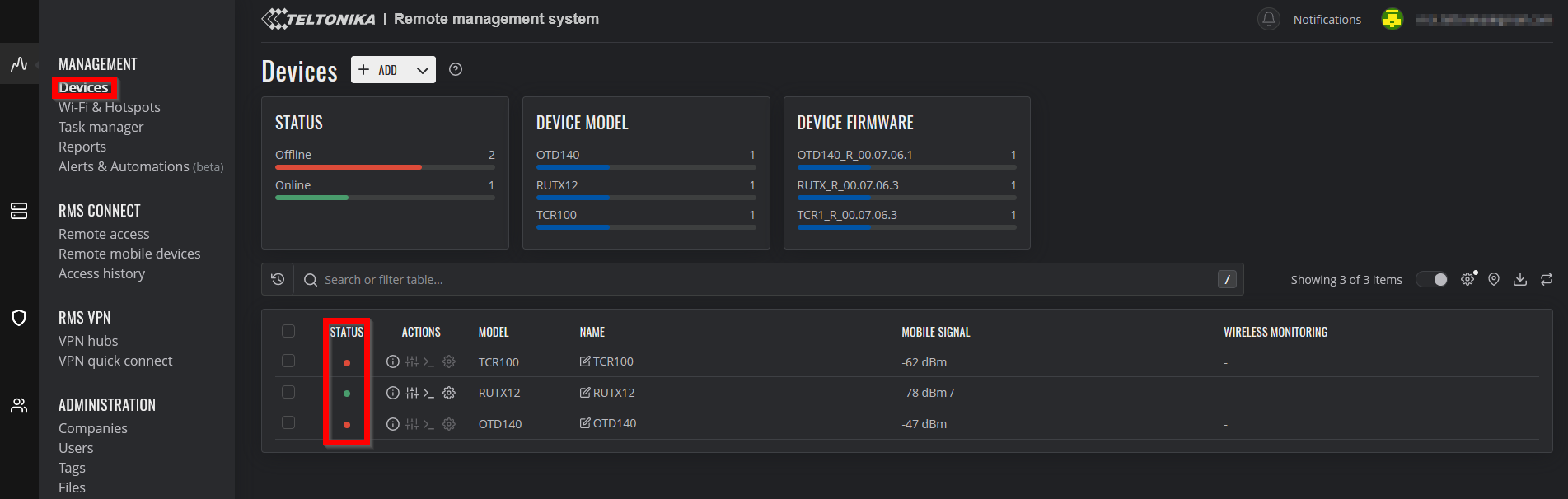Viewport: 1568px width, 499px height.
Task: Click TCR100 row gear icon
Action: 449,361
